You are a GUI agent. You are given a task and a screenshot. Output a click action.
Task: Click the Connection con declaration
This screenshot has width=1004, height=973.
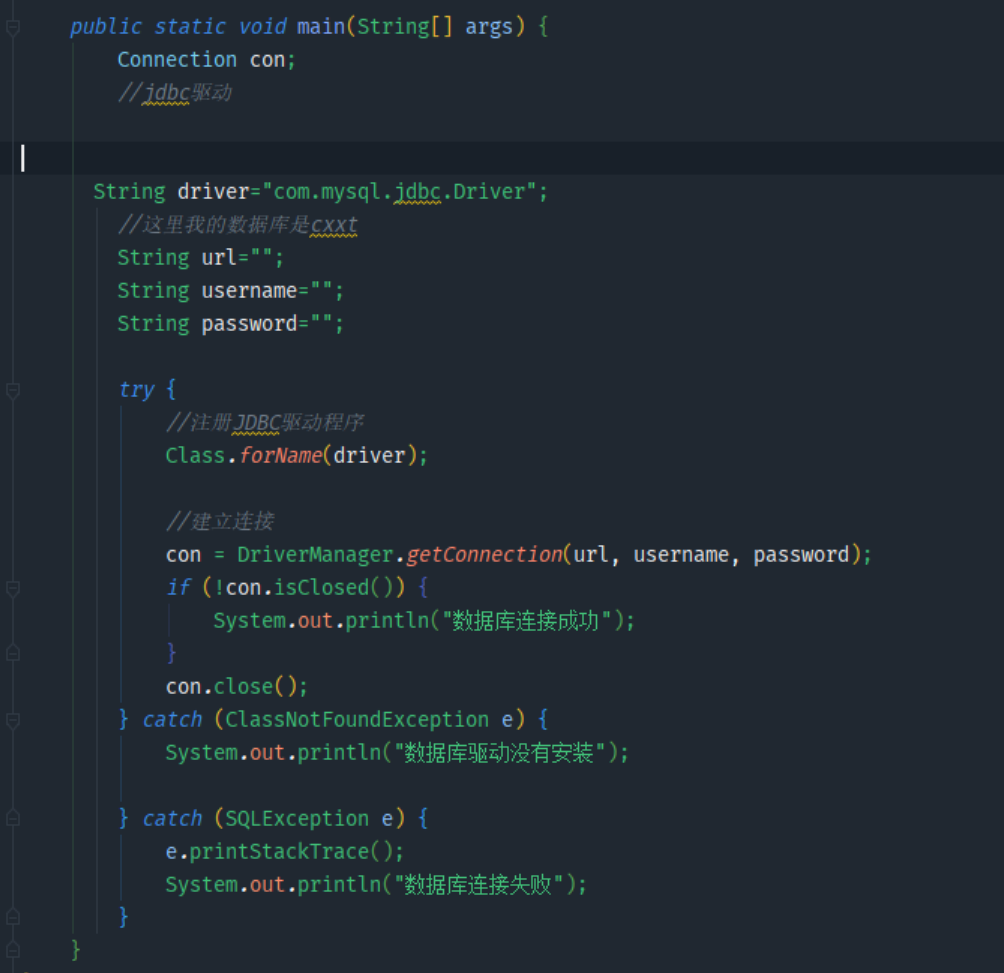[x=206, y=60]
